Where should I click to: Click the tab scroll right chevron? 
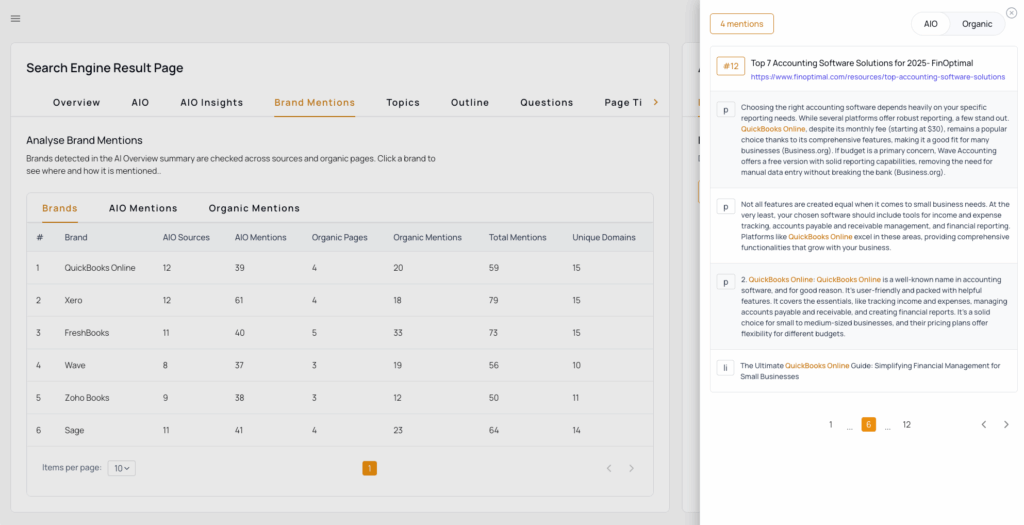(x=656, y=102)
